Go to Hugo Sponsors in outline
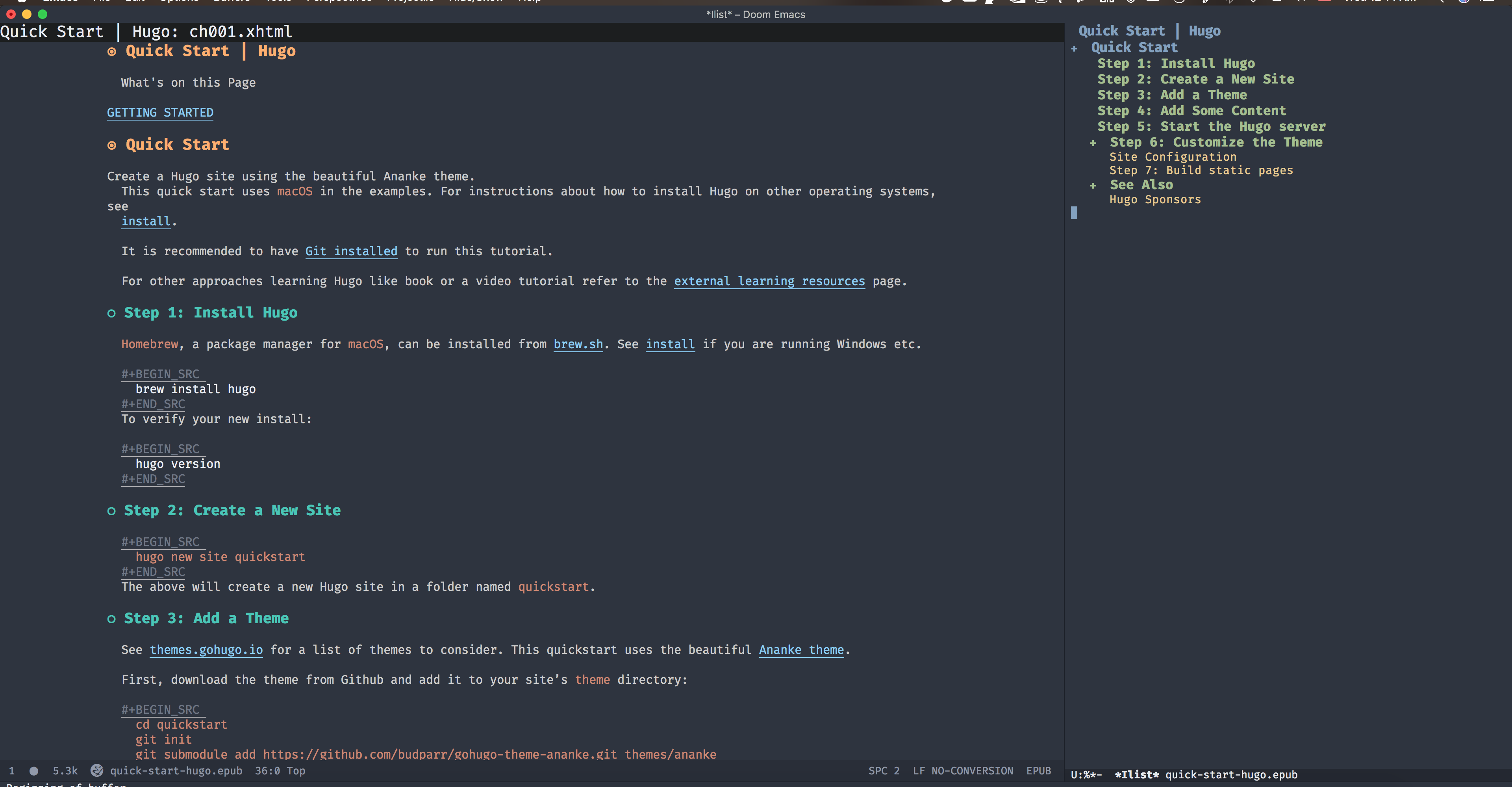Image resolution: width=1512 pixels, height=787 pixels. point(1154,200)
